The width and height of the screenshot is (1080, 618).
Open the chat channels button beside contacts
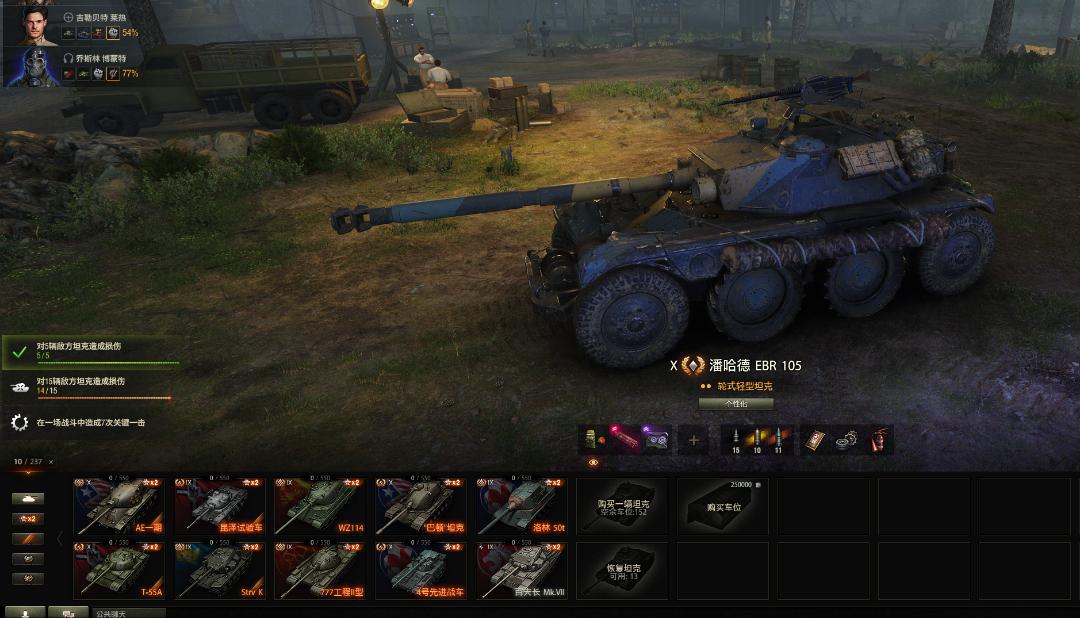click(68, 612)
